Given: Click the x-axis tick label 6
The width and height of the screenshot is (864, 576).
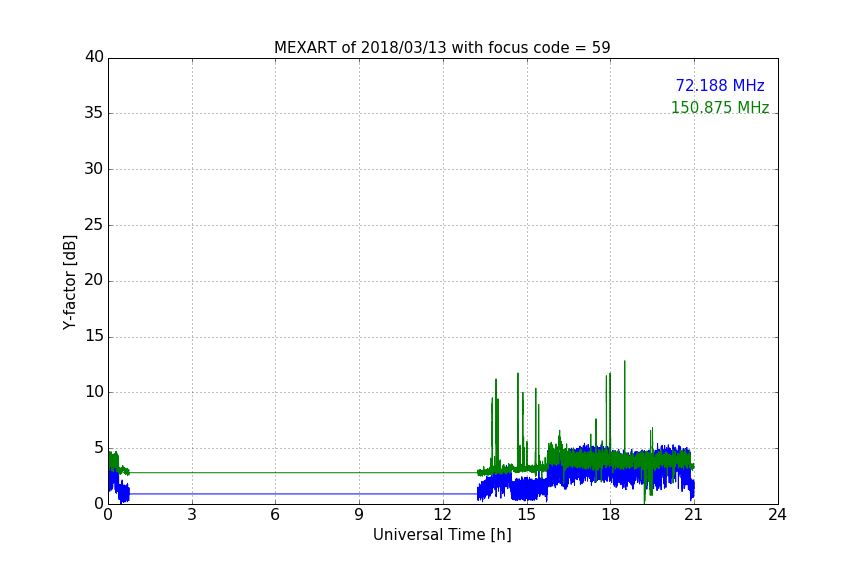Looking at the screenshot, I should [x=275, y=516].
